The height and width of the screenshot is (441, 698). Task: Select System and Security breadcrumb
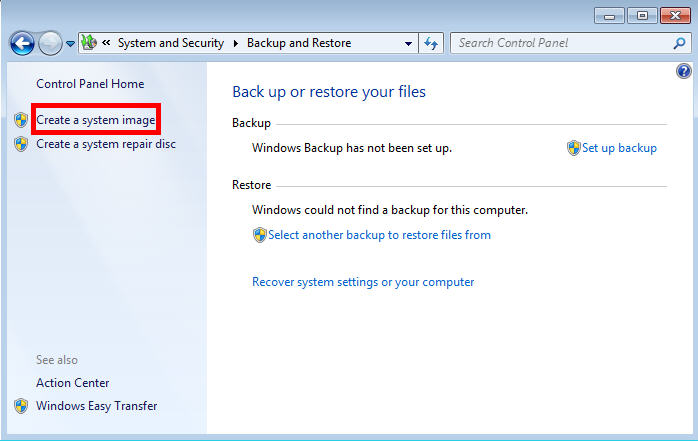(x=170, y=43)
